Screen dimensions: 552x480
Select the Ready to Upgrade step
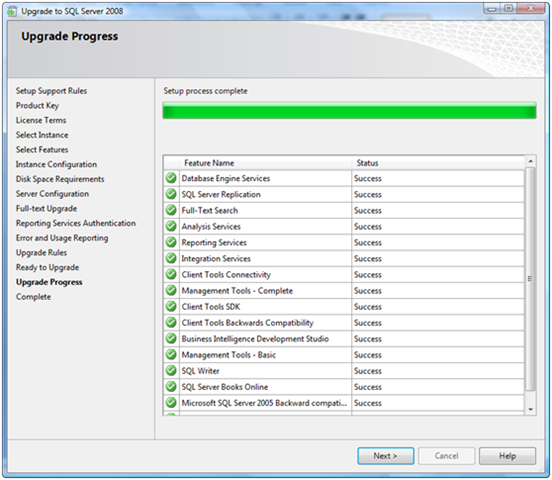(x=48, y=268)
